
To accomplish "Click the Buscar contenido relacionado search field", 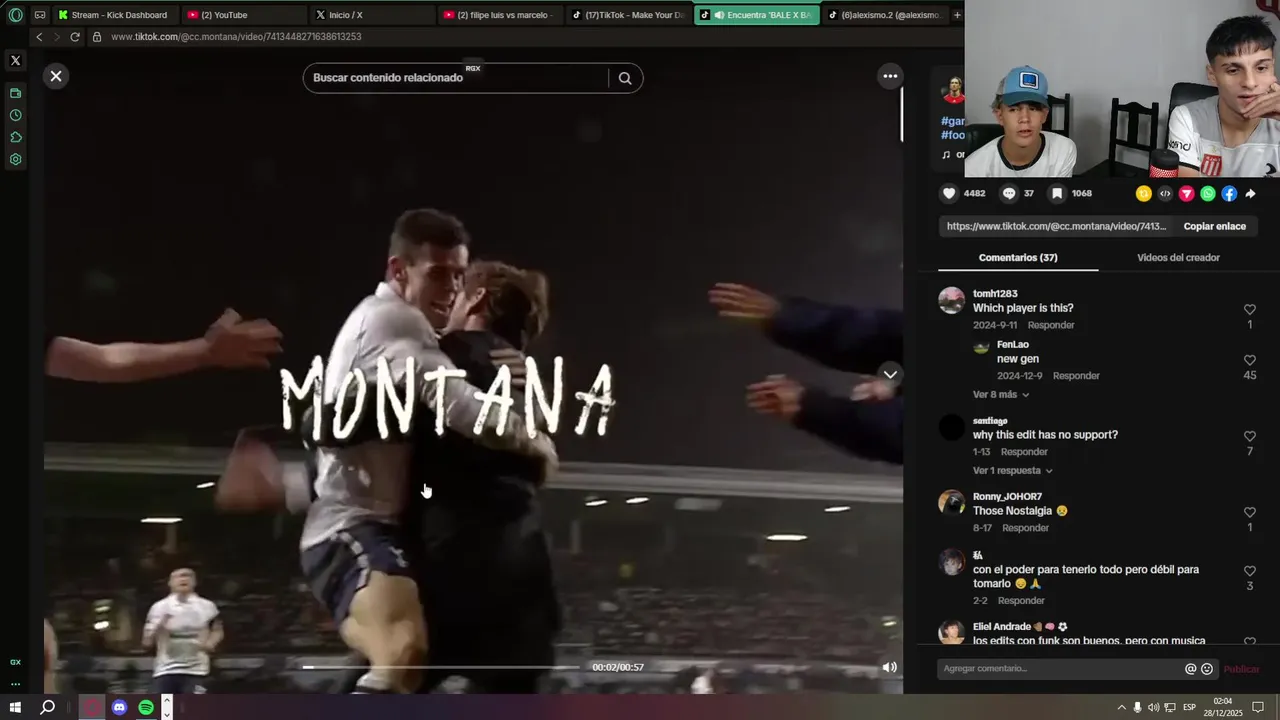I will coord(455,78).
